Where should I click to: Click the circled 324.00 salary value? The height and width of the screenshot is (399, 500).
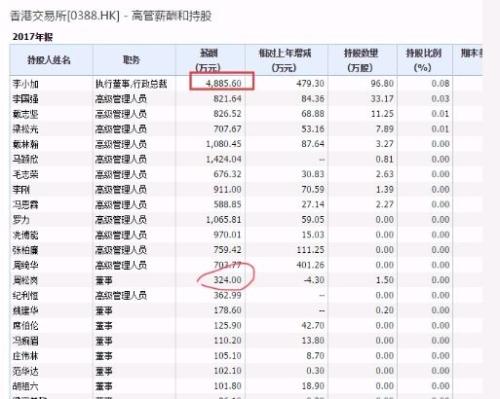tap(227, 280)
